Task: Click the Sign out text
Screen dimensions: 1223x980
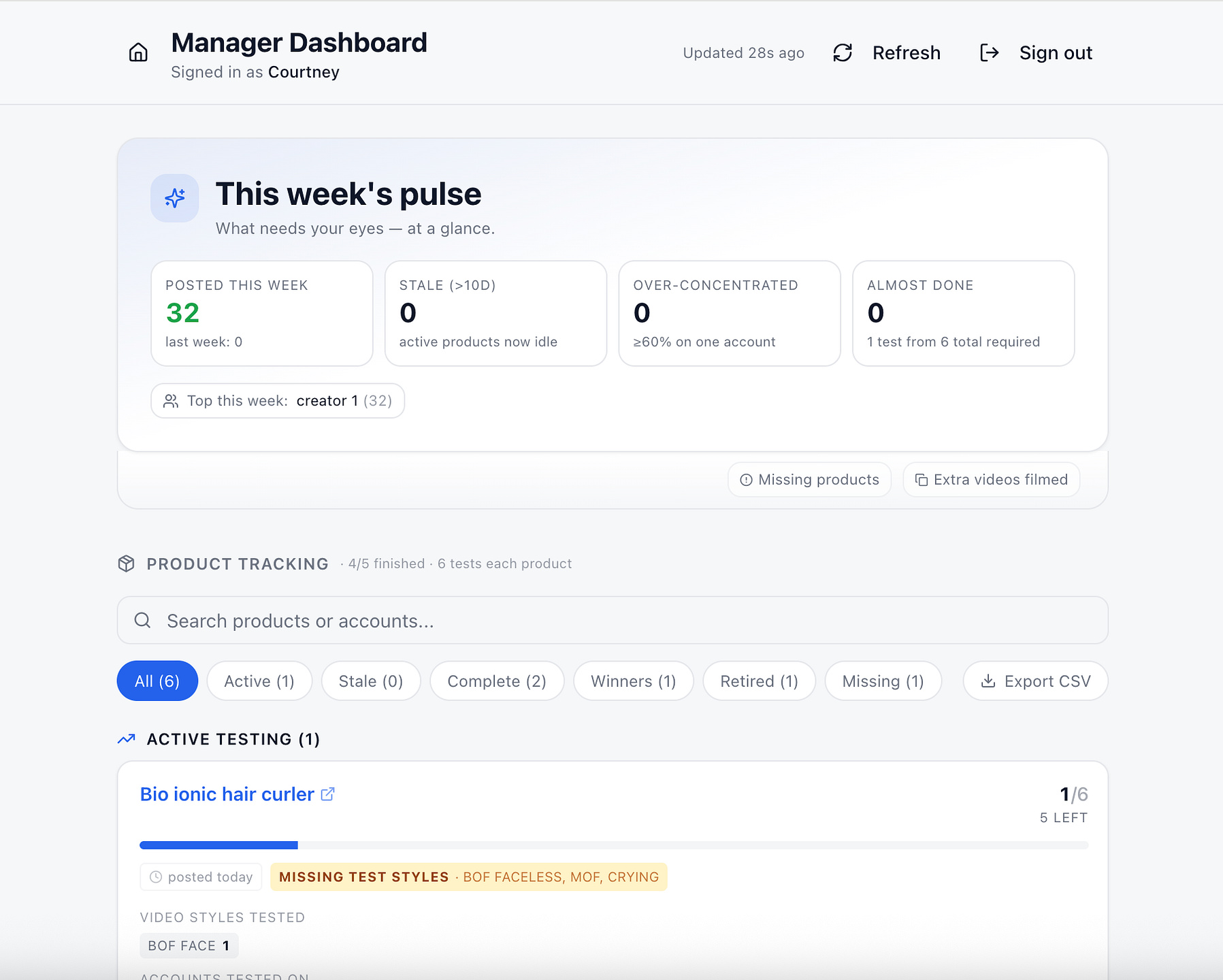Action: [1056, 52]
